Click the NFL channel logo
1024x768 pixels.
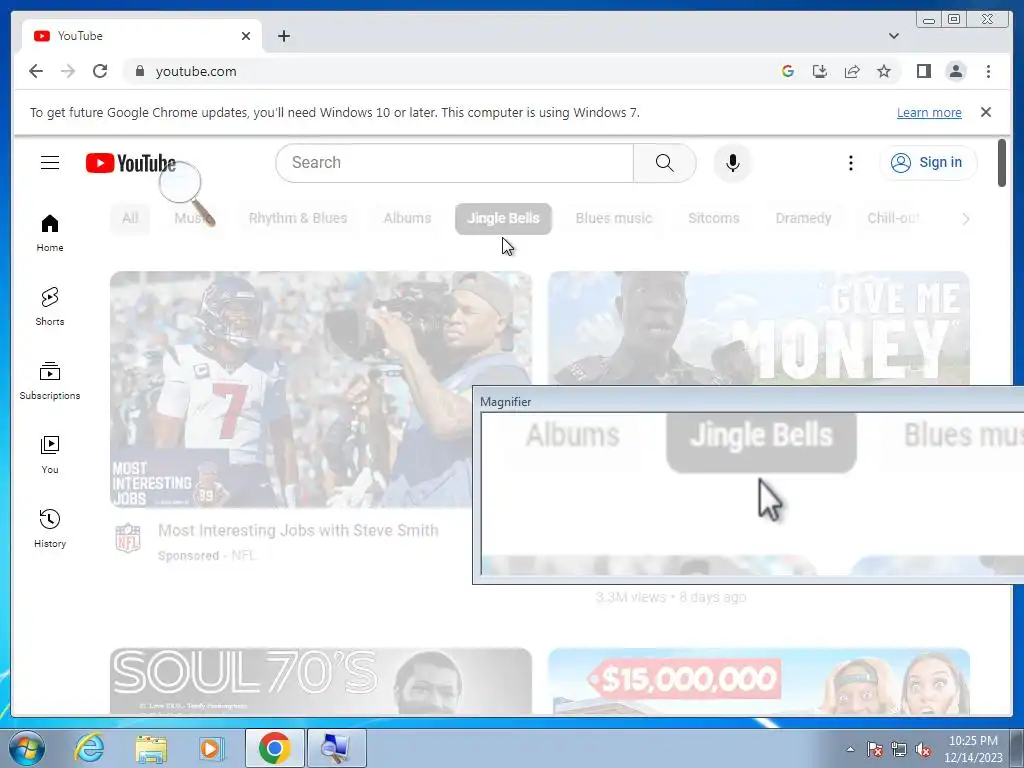coord(128,538)
